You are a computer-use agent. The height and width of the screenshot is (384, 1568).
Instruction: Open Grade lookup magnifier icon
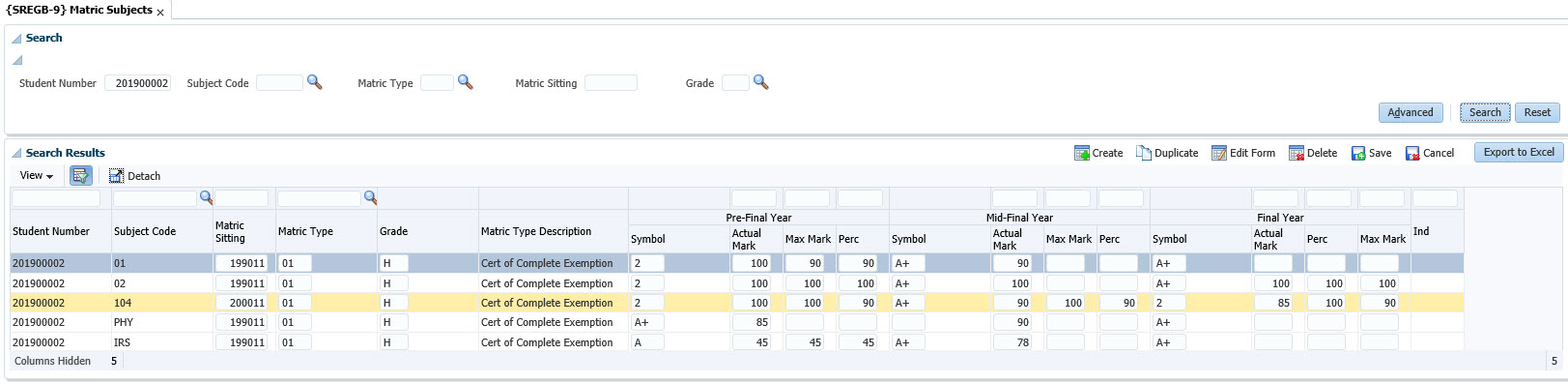click(760, 82)
